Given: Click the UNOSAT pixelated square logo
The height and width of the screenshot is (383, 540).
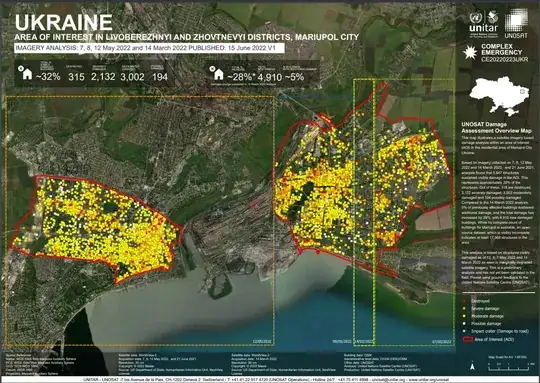Looking at the screenshot, I should pyautogui.click(x=516, y=23).
